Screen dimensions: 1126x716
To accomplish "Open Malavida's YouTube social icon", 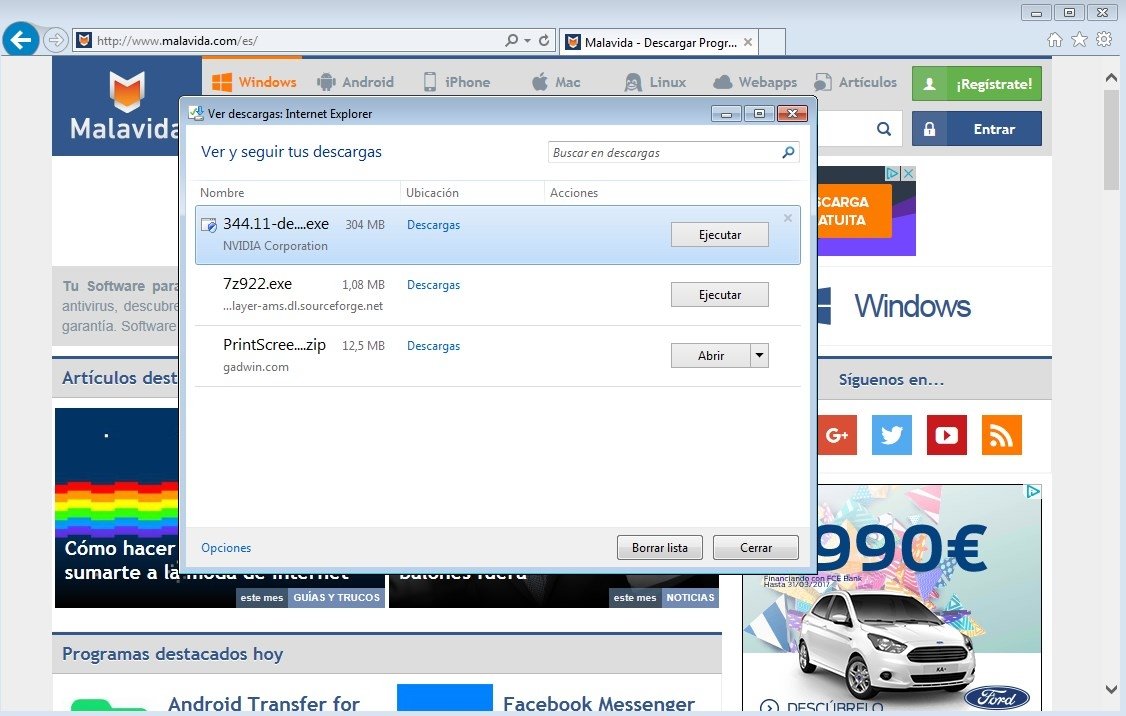I will pyautogui.click(x=946, y=434).
